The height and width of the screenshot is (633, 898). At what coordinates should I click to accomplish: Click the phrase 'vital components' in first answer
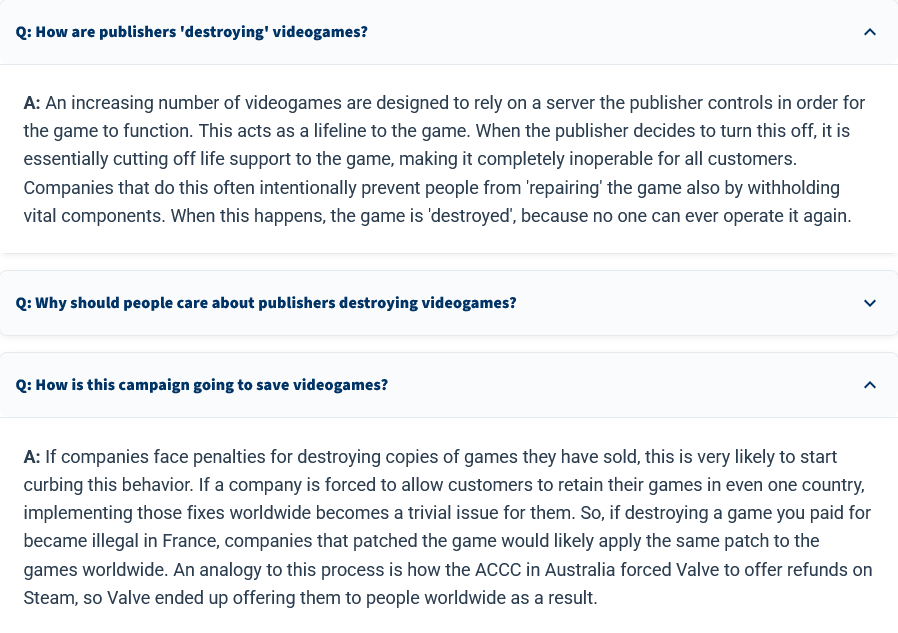coord(94,217)
